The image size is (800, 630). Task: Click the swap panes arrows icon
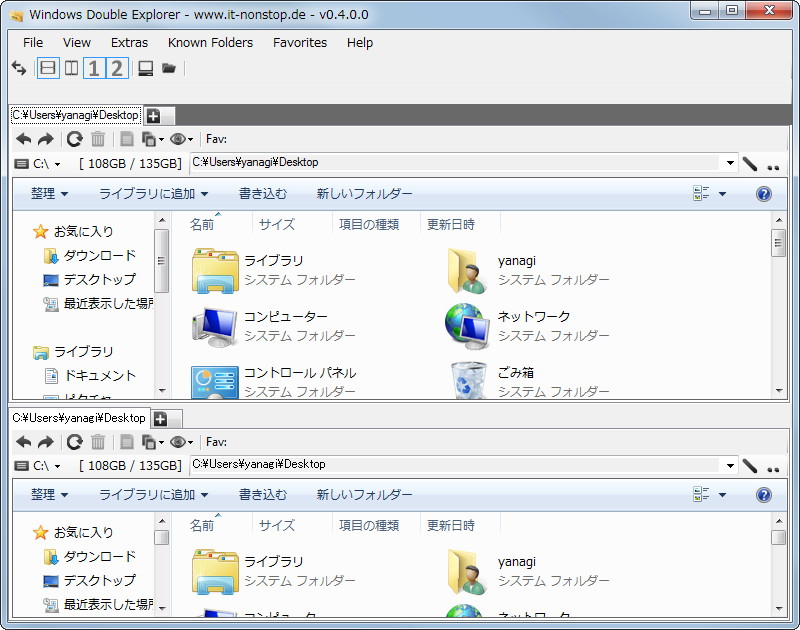click(19, 68)
